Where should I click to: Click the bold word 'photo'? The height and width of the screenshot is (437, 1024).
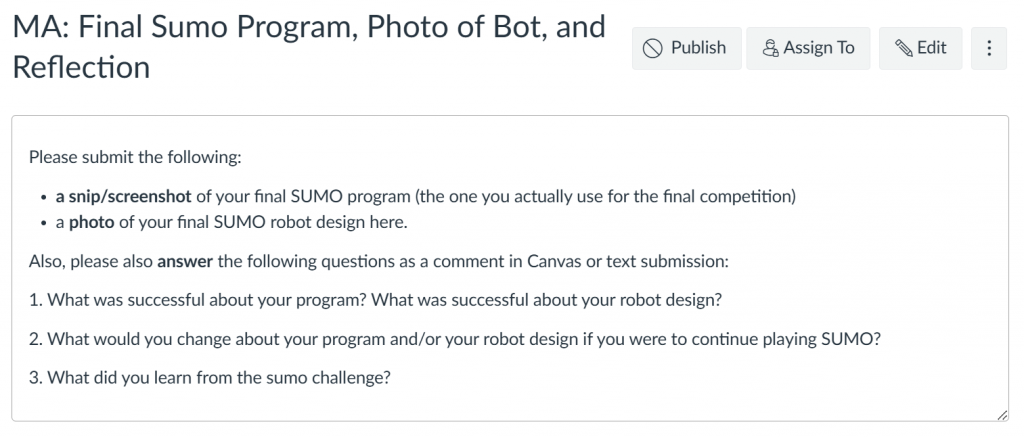tap(91, 223)
